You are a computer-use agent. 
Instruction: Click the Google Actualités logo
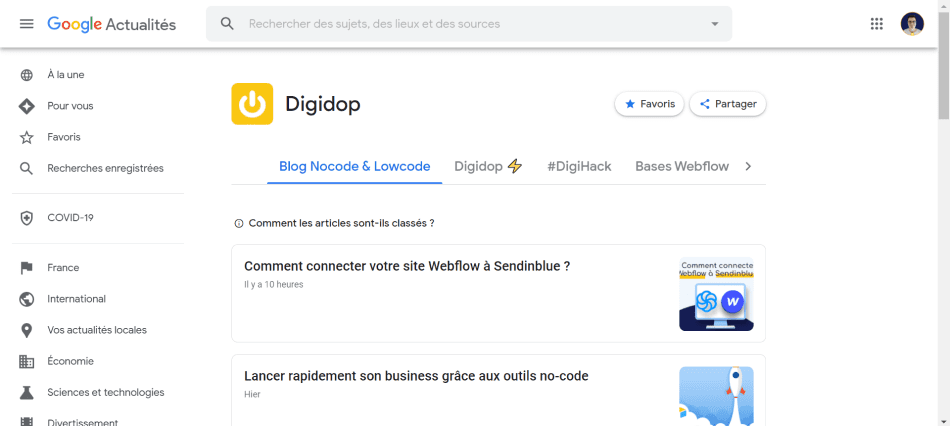tap(112, 24)
